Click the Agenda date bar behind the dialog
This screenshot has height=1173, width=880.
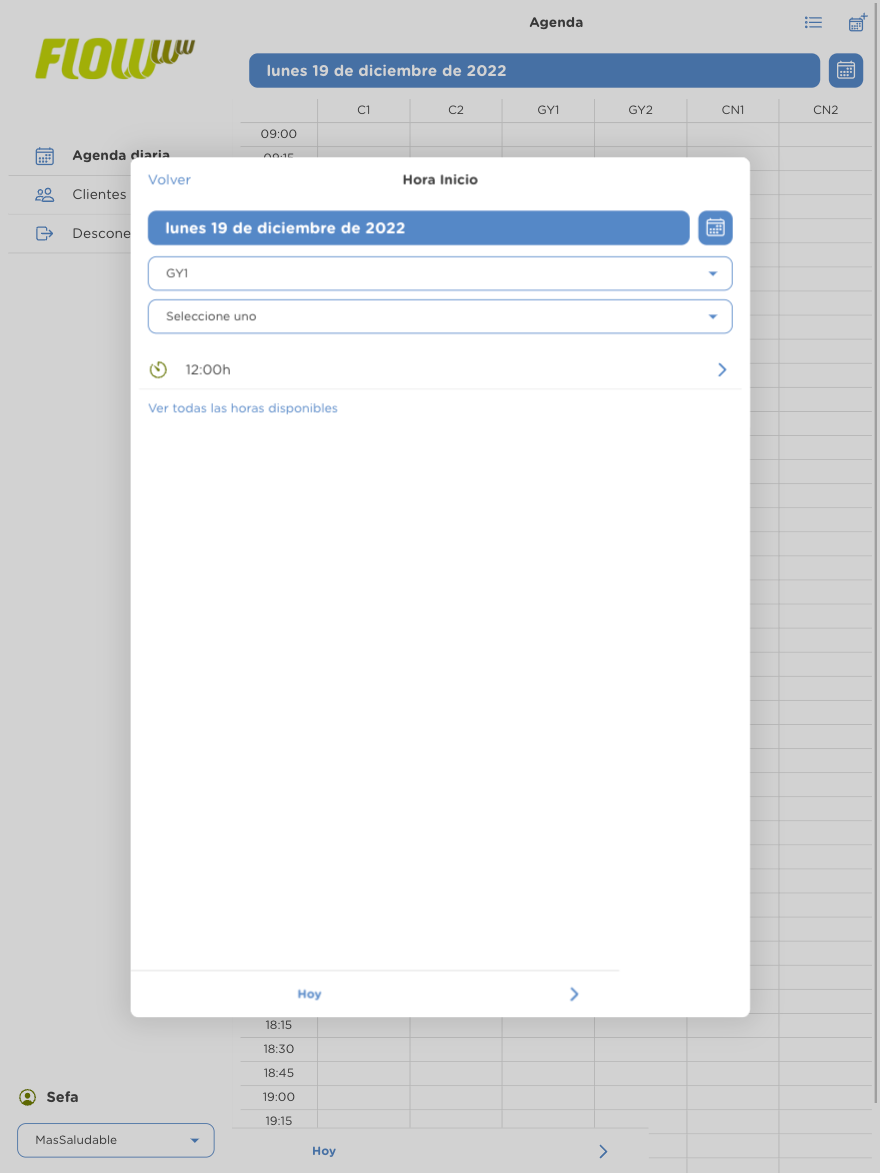(534, 70)
